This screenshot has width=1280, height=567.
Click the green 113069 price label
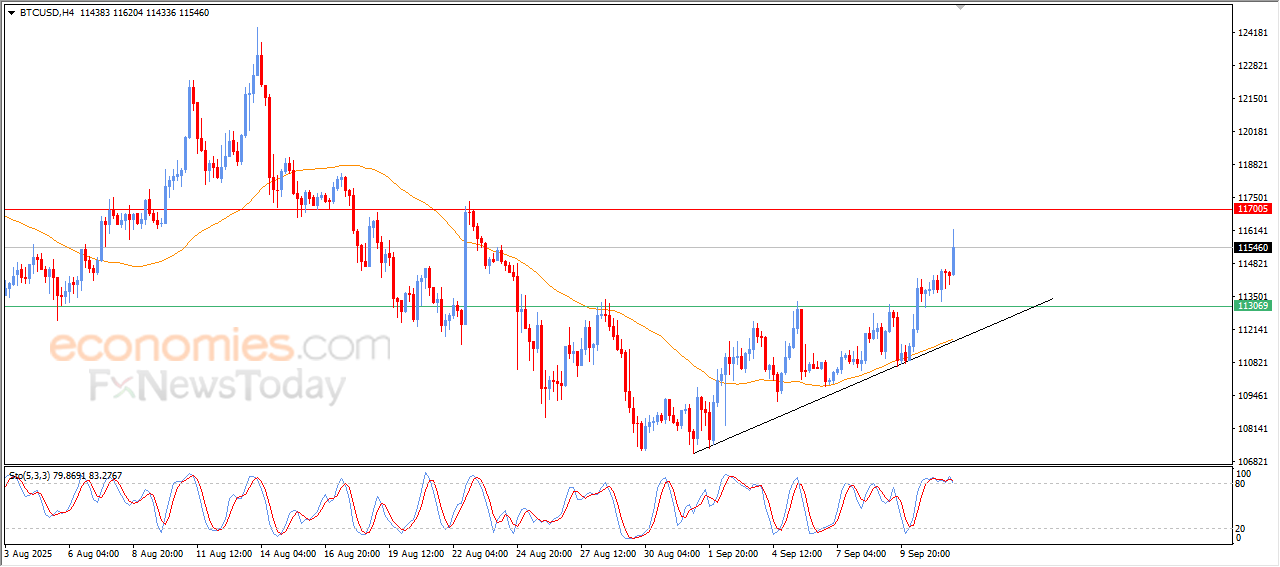tap(1253, 306)
